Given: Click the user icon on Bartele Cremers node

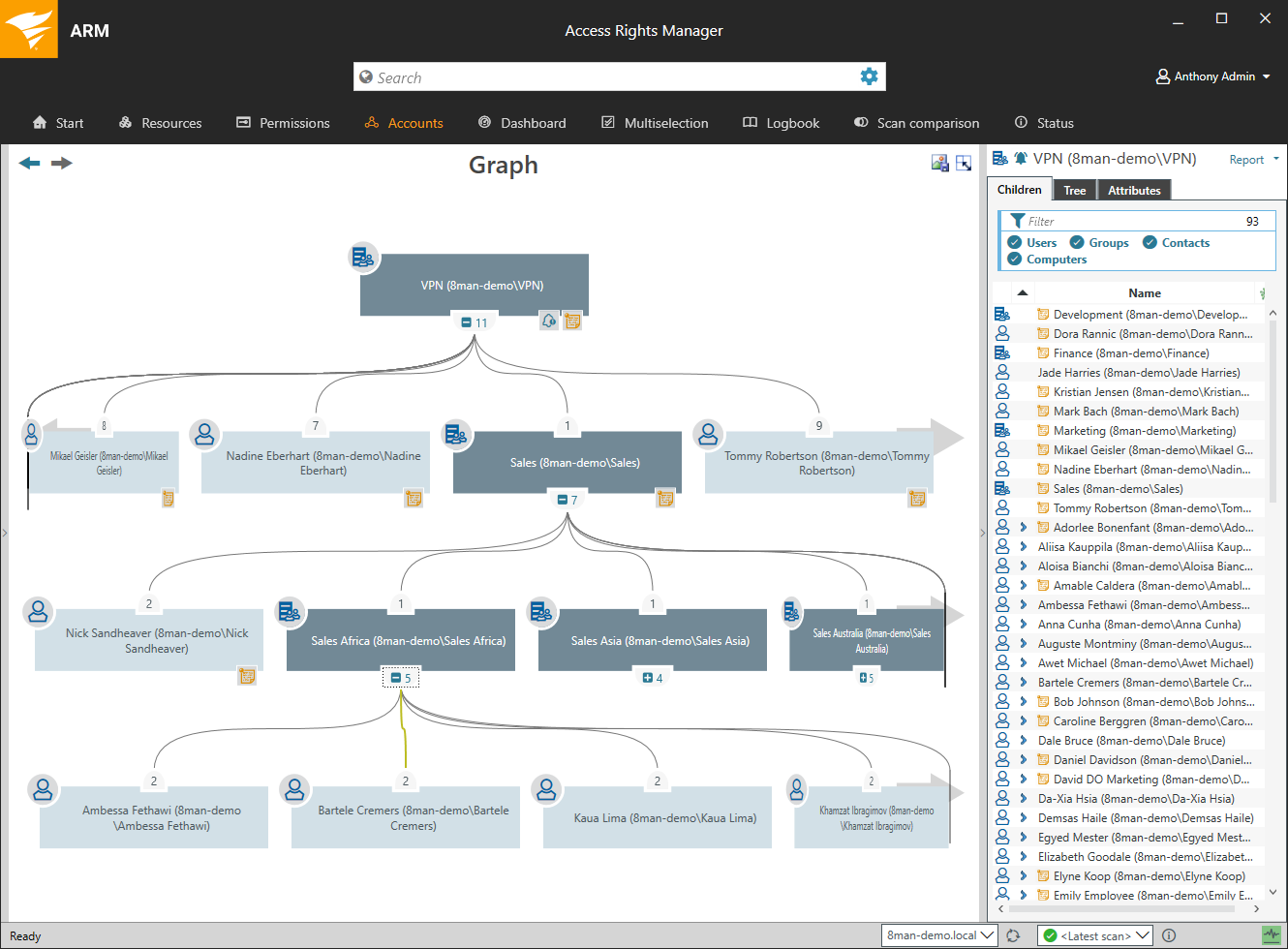Looking at the screenshot, I should pyautogui.click(x=294, y=789).
